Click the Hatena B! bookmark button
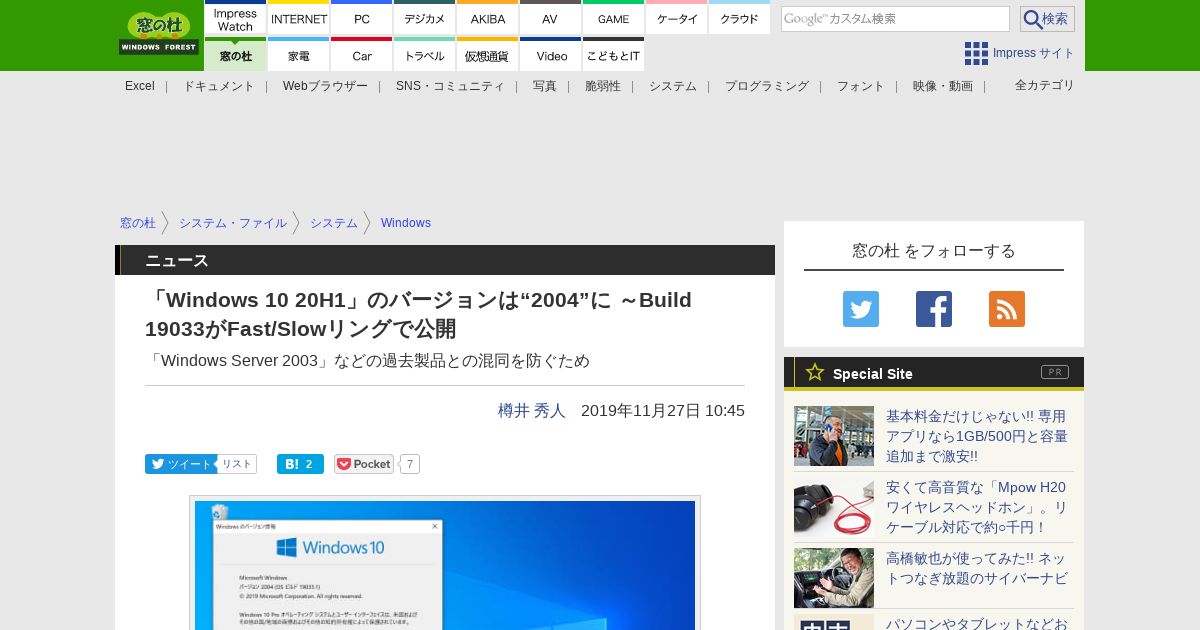 coord(300,464)
